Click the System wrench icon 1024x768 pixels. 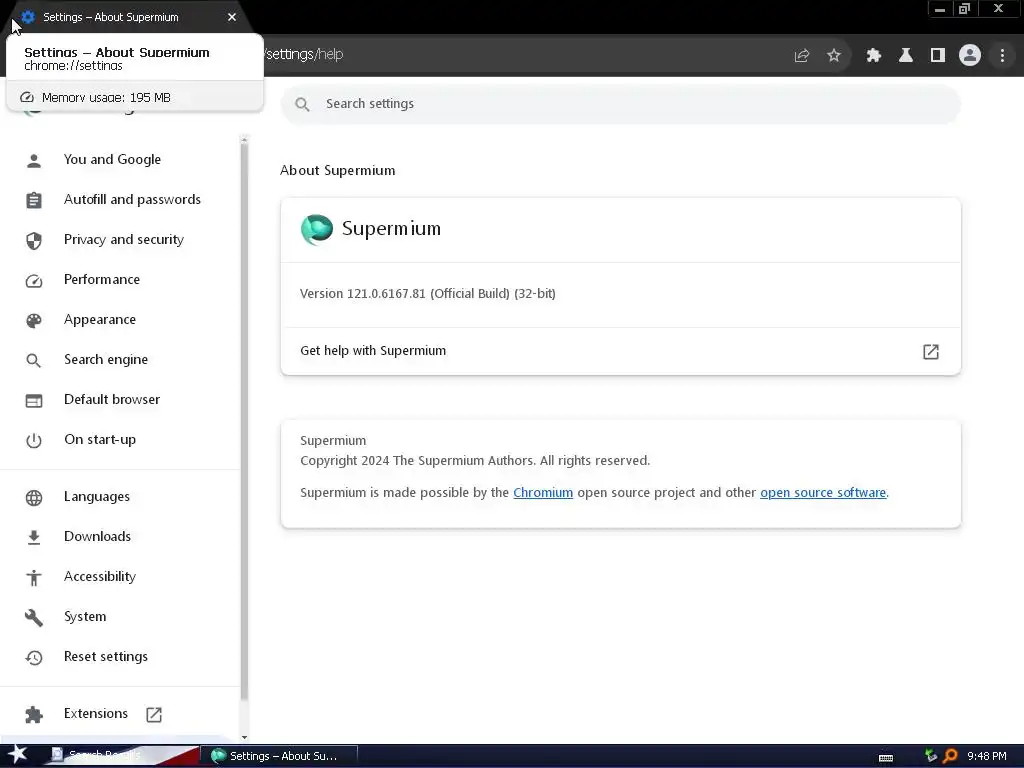34,618
